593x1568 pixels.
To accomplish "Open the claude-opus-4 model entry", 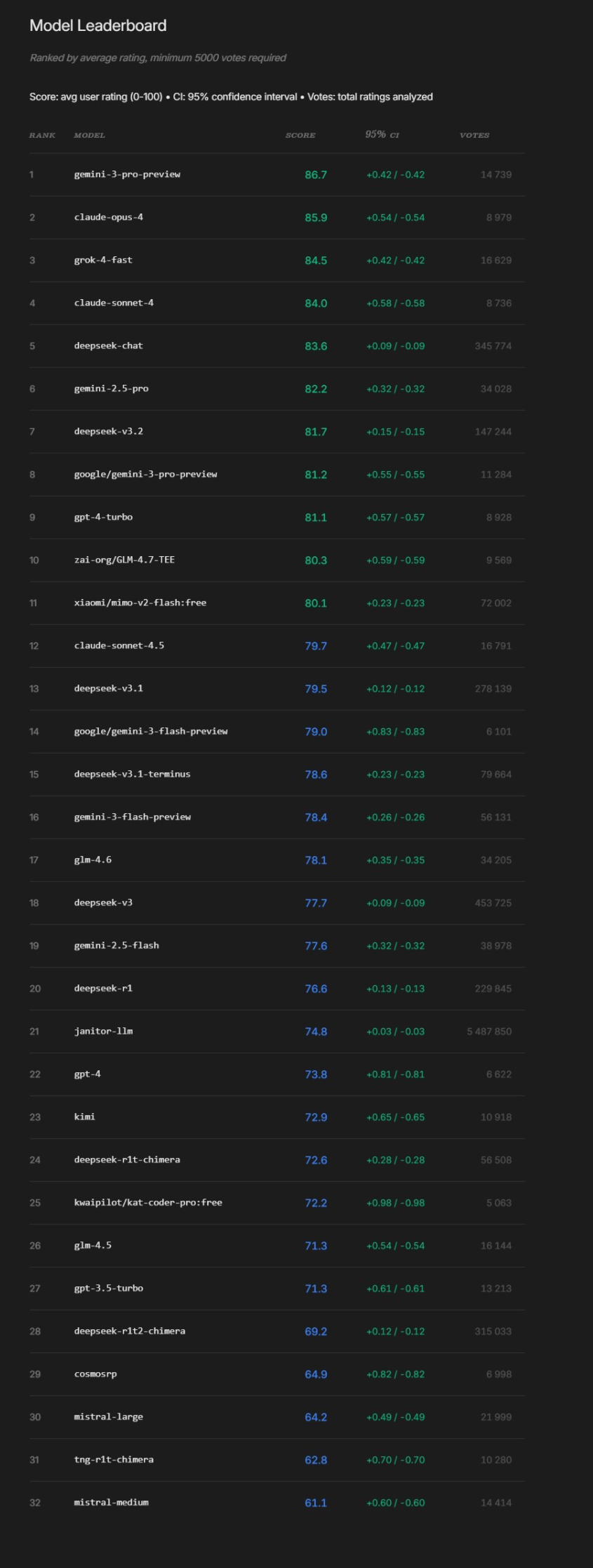I will (108, 217).
